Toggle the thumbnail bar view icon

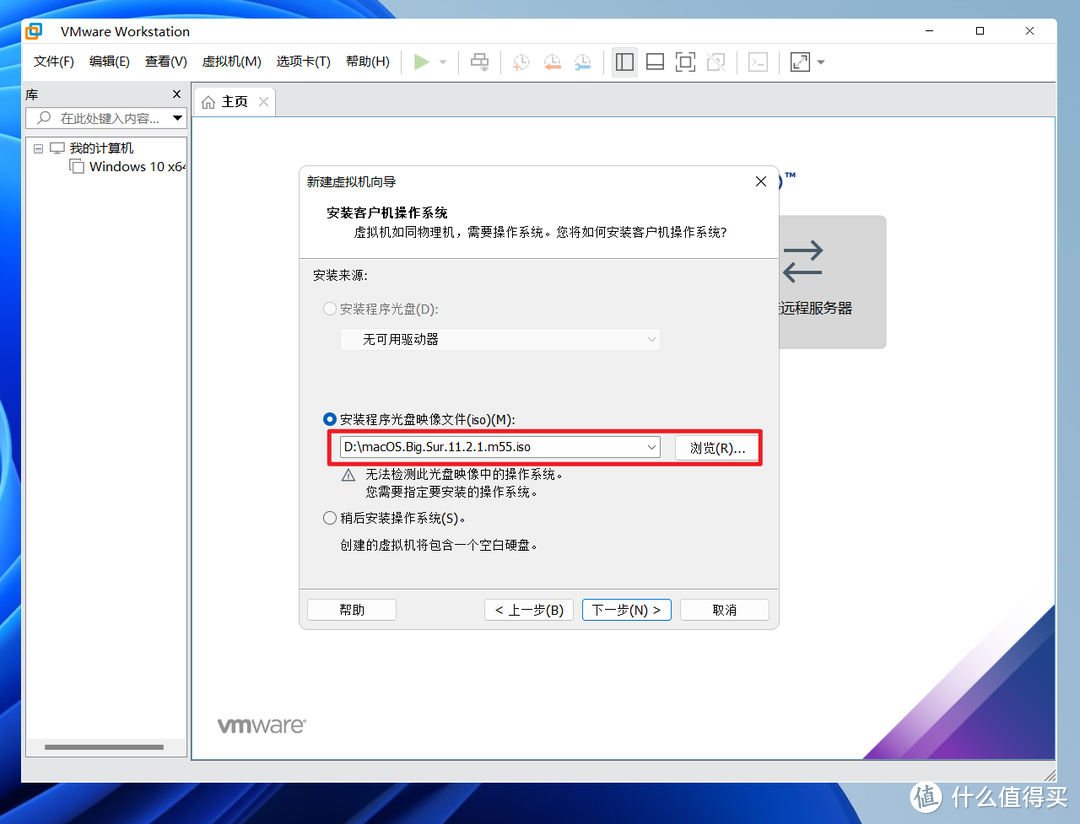655,62
